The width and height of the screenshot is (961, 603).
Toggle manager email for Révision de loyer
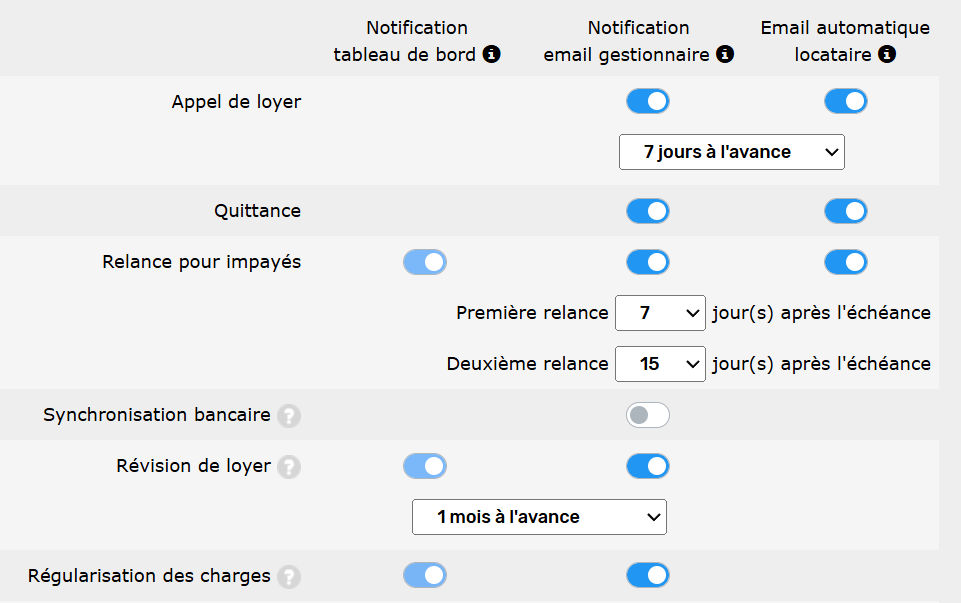click(647, 466)
